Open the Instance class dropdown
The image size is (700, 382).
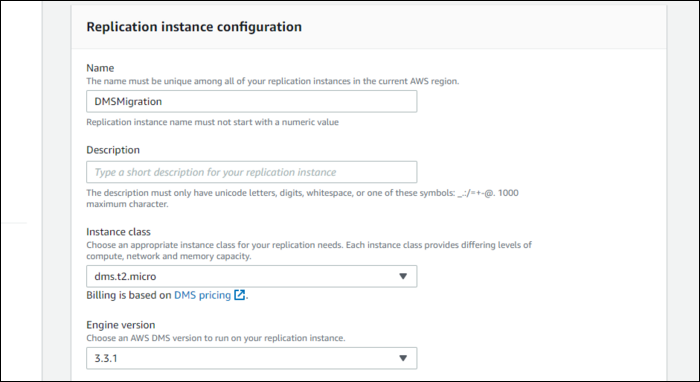251,276
